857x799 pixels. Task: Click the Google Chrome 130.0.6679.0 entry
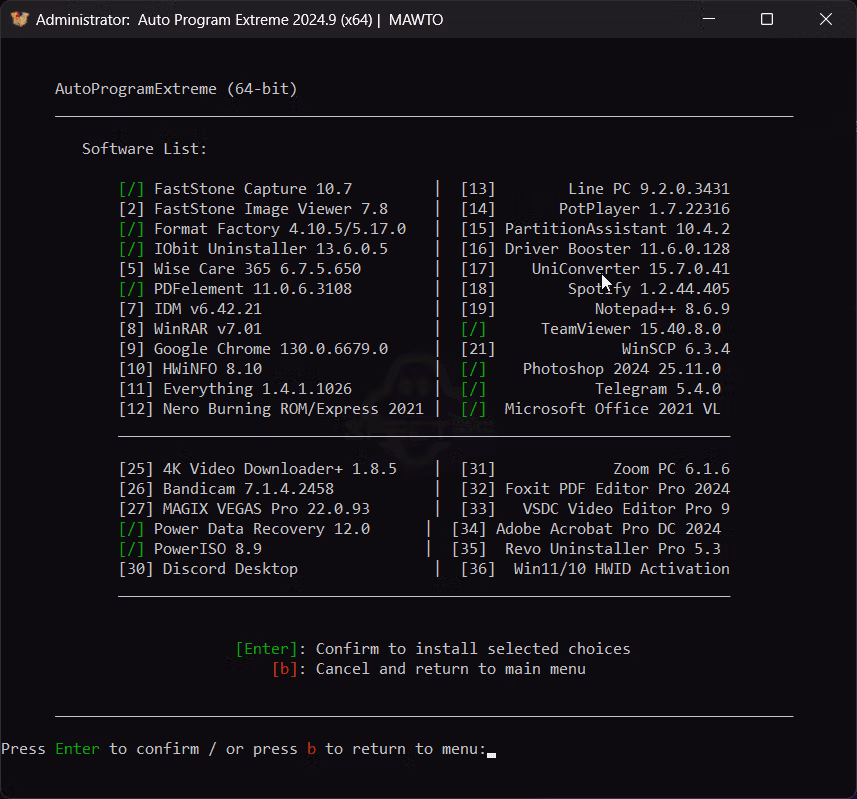click(253, 349)
